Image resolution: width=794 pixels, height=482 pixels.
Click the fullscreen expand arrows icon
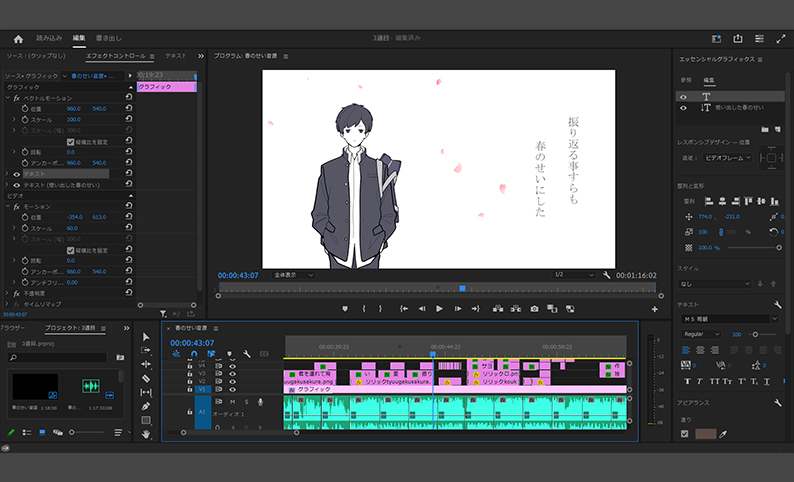pos(780,38)
